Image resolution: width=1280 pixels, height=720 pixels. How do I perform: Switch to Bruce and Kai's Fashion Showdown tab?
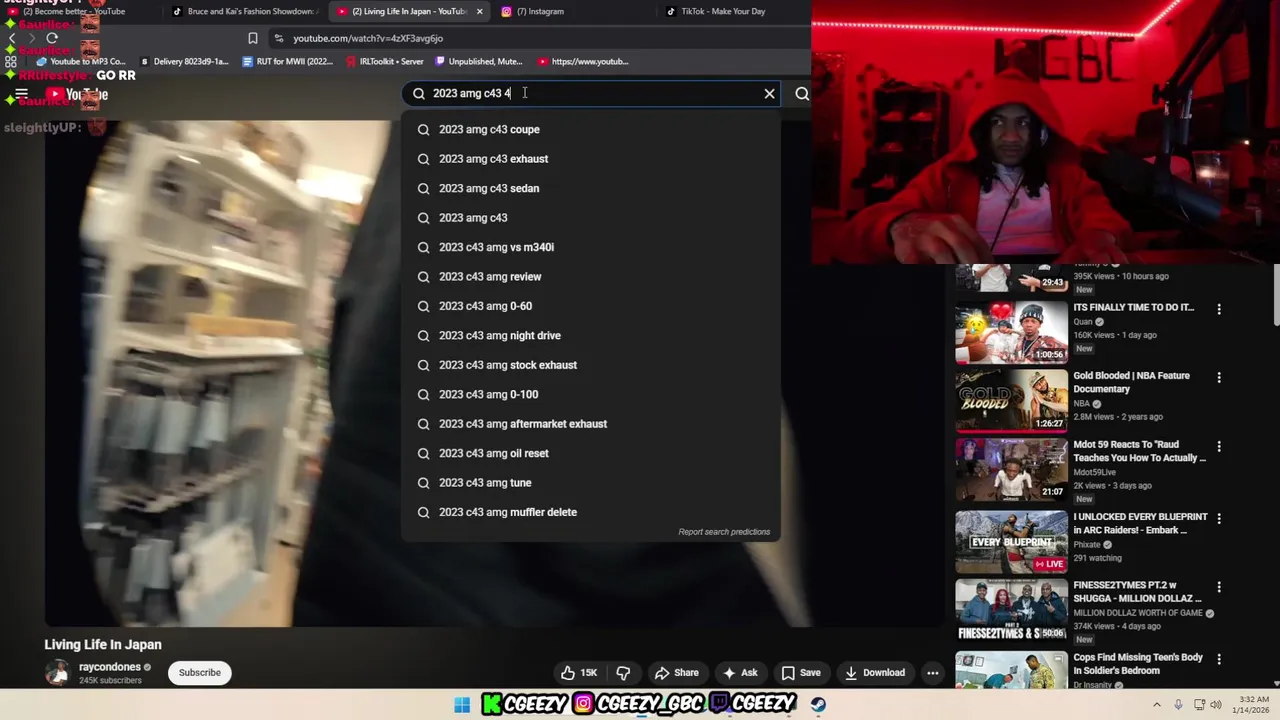[x=245, y=11]
